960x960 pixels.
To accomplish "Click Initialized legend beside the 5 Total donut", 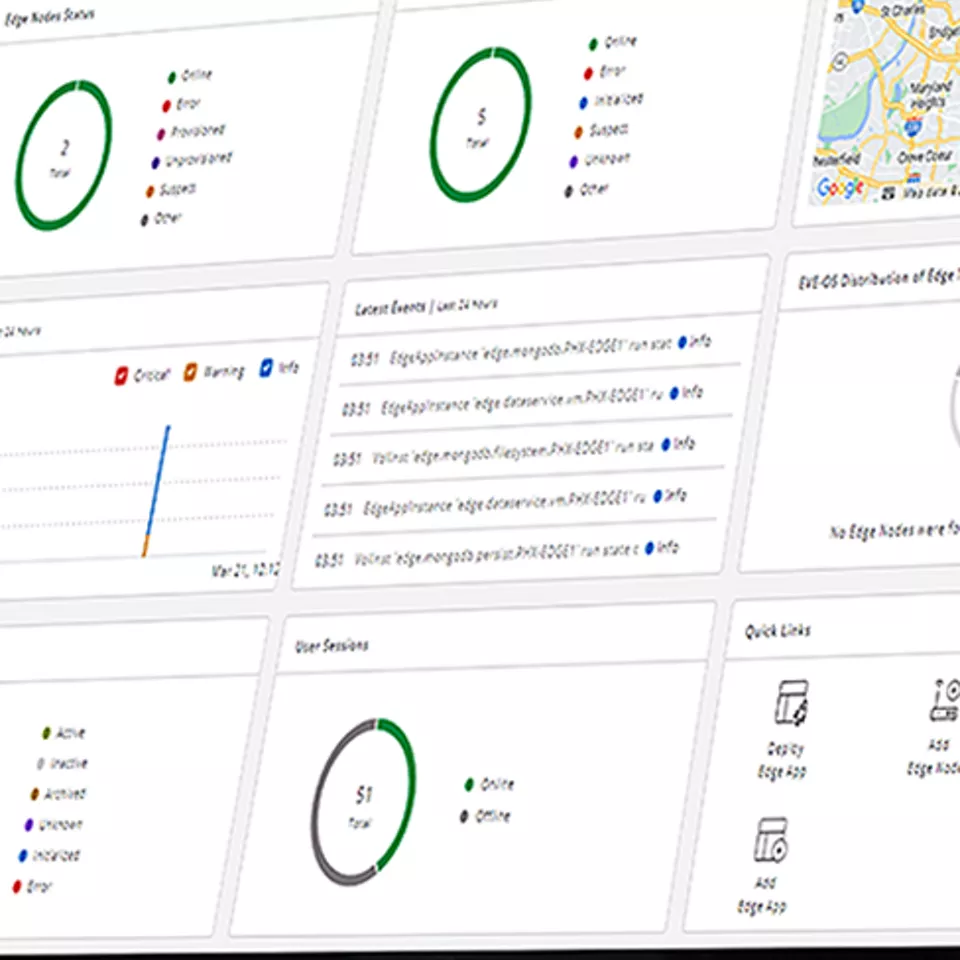I will 611,101.
